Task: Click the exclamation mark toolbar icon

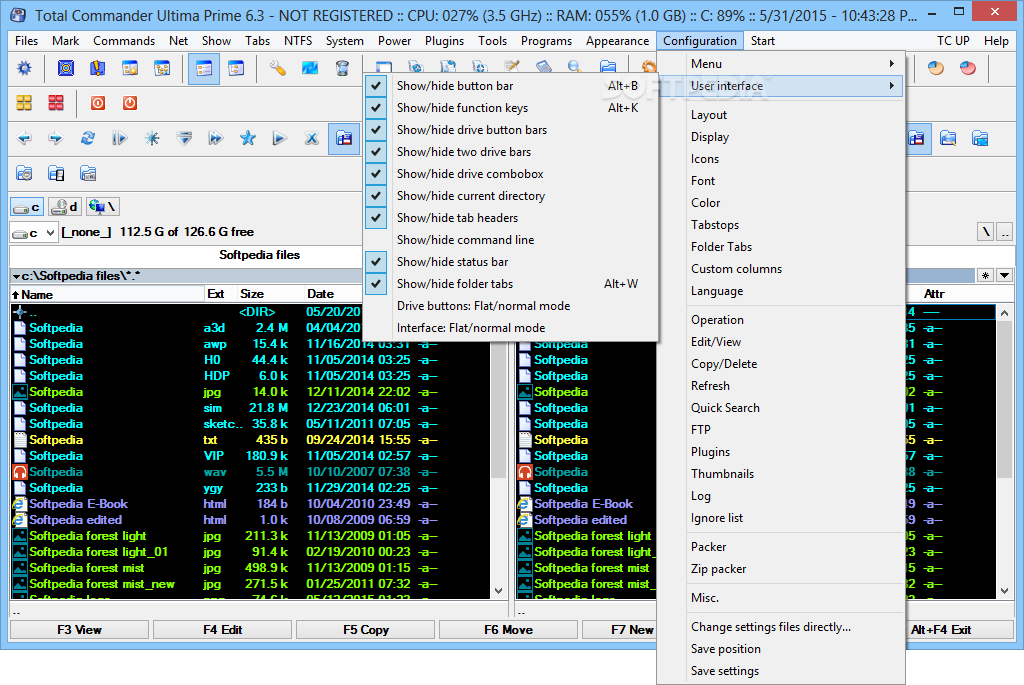Action: tap(97, 68)
